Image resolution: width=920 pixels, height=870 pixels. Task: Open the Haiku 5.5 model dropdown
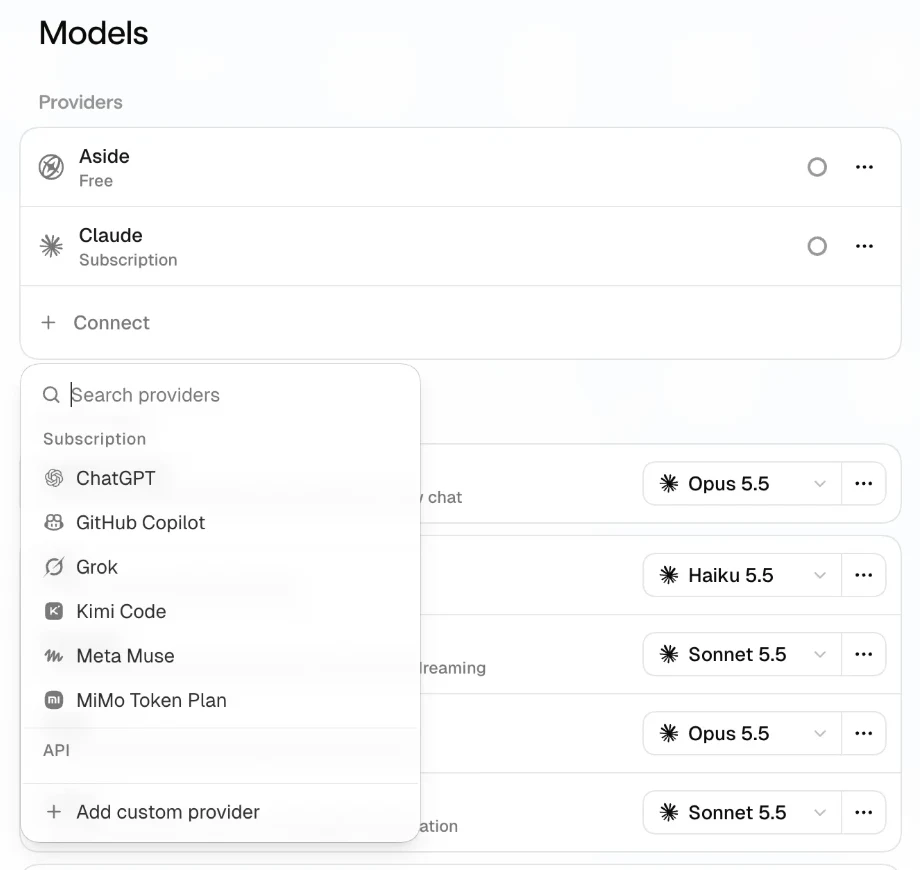pos(742,575)
